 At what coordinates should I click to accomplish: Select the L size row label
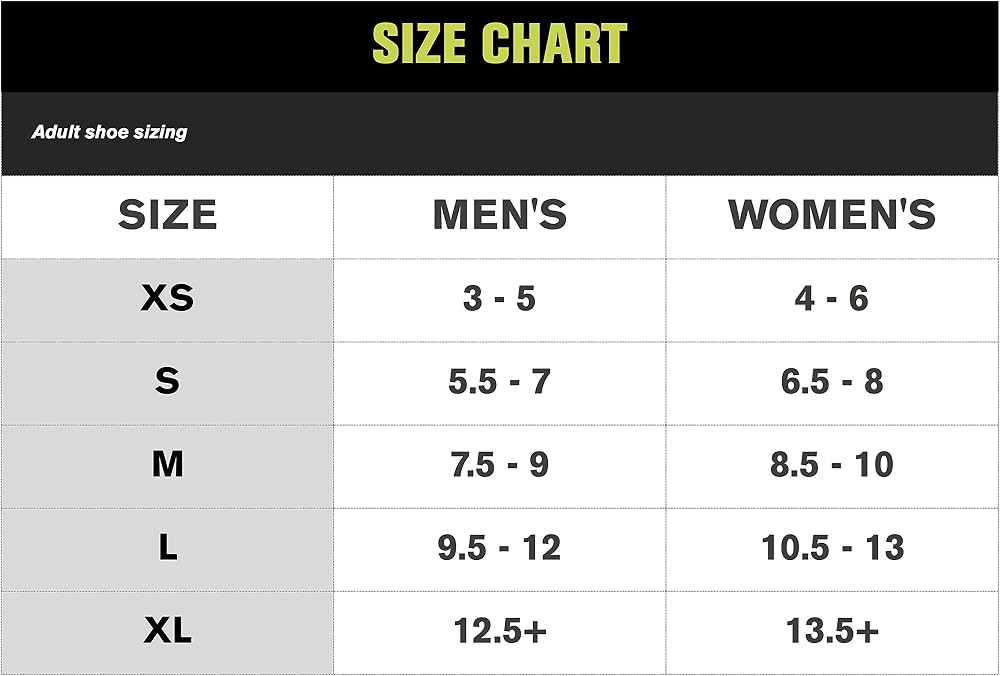168,547
